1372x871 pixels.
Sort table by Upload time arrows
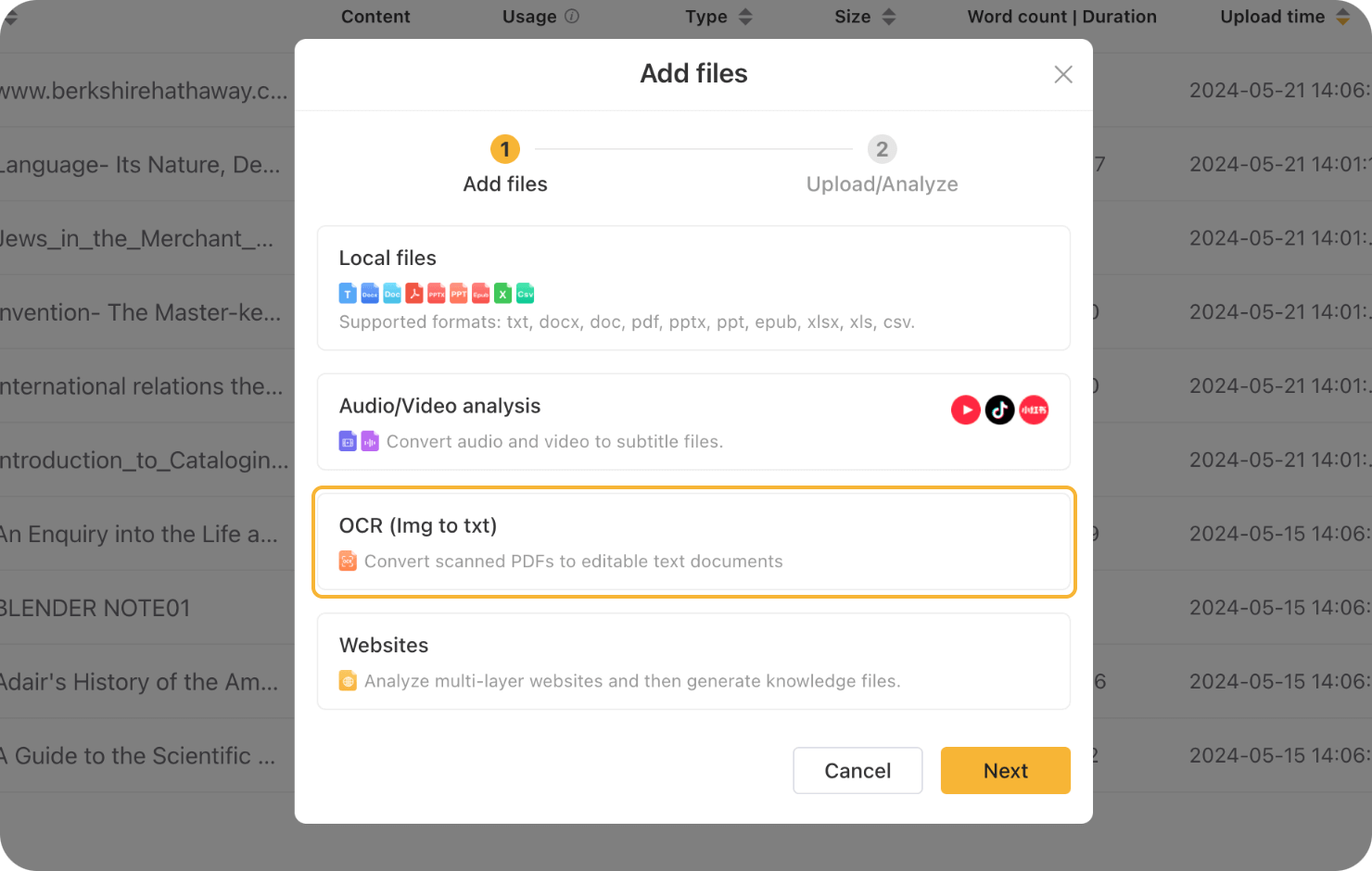coord(1342,17)
